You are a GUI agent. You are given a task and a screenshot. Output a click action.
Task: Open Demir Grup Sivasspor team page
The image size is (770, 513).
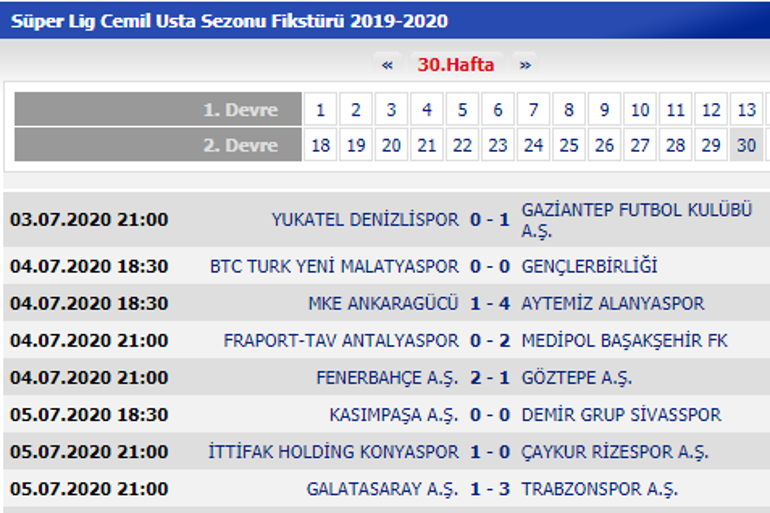621,415
